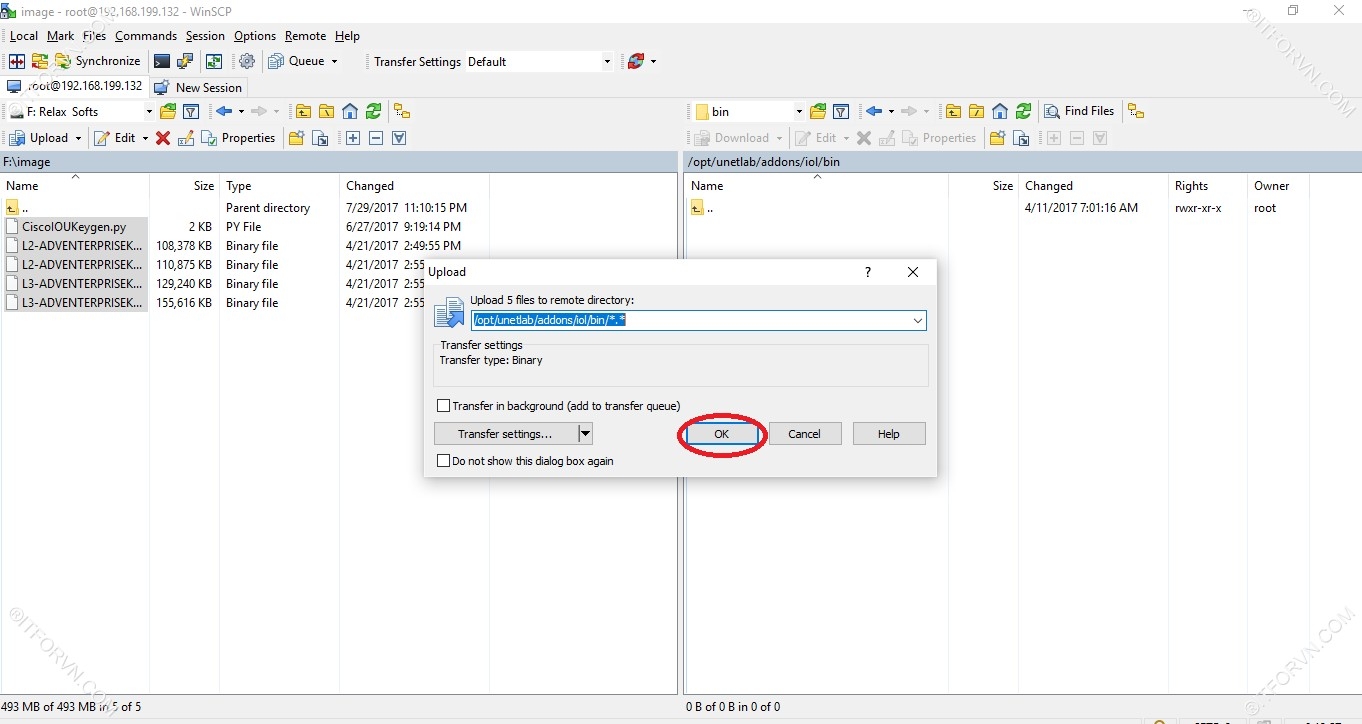Select CiscoIOUKeygen.py in local file list
This screenshot has width=1362, height=724.
(74, 227)
